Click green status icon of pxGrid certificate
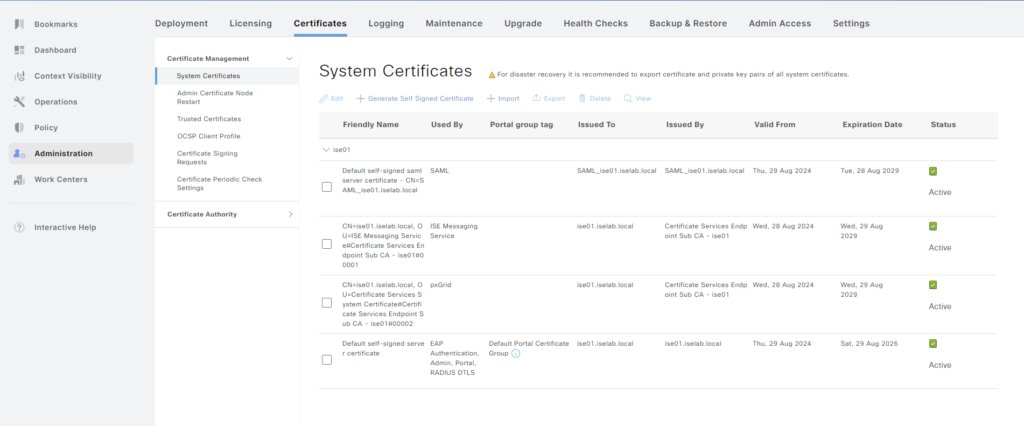 pos(933,285)
